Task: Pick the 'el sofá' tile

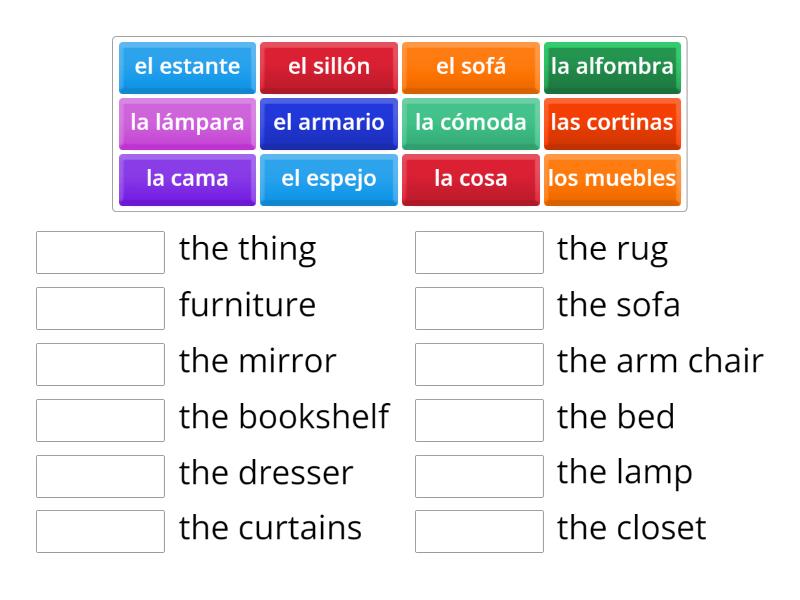Action: click(x=470, y=67)
